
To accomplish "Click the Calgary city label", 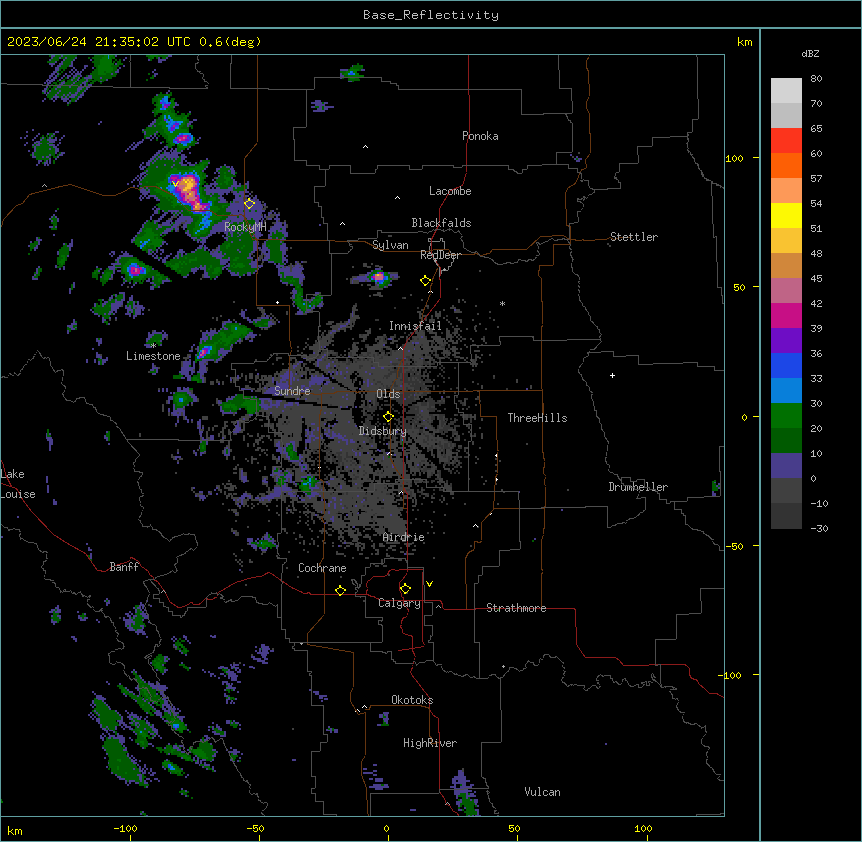I will pyautogui.click(x=399, y=603).
